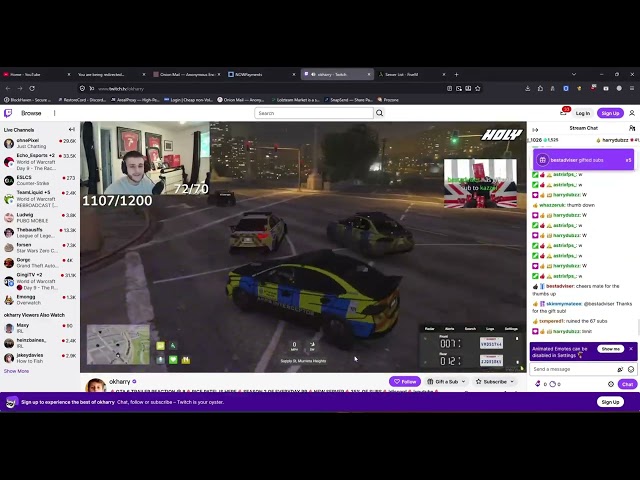640x480 pixels.
Task: Open ohnePixel channel in sidebar
Action: [x=40, y=143]
